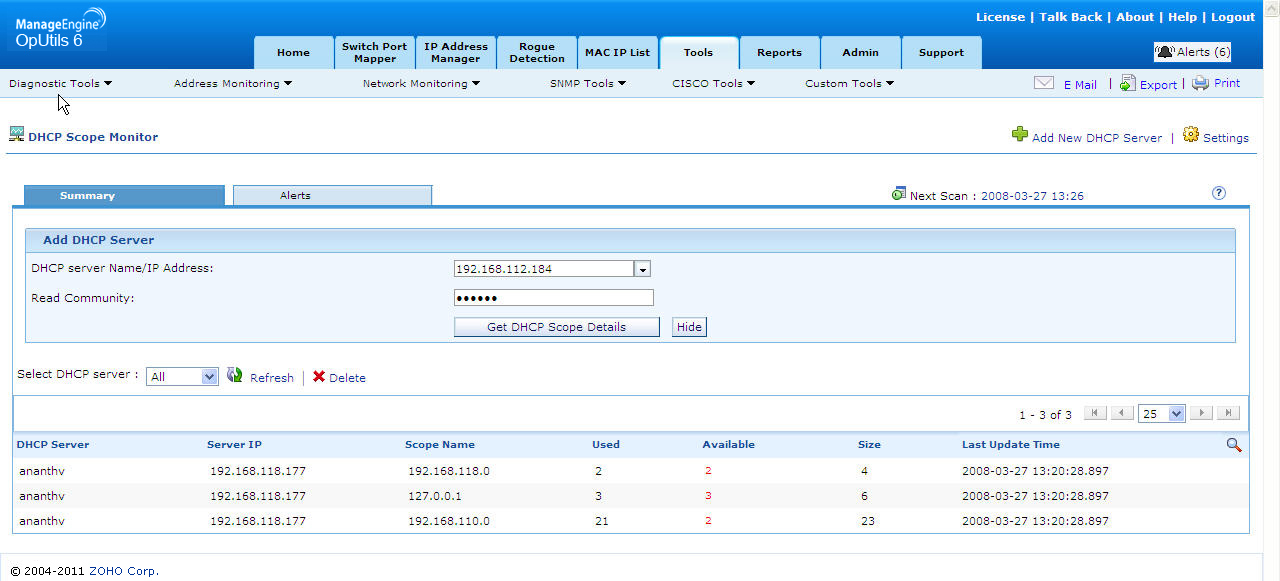The width and height of the screenshot is (1280, 581).
Task: Expand the Diagnostic Tools menu
Action: [x=60, y=84]
